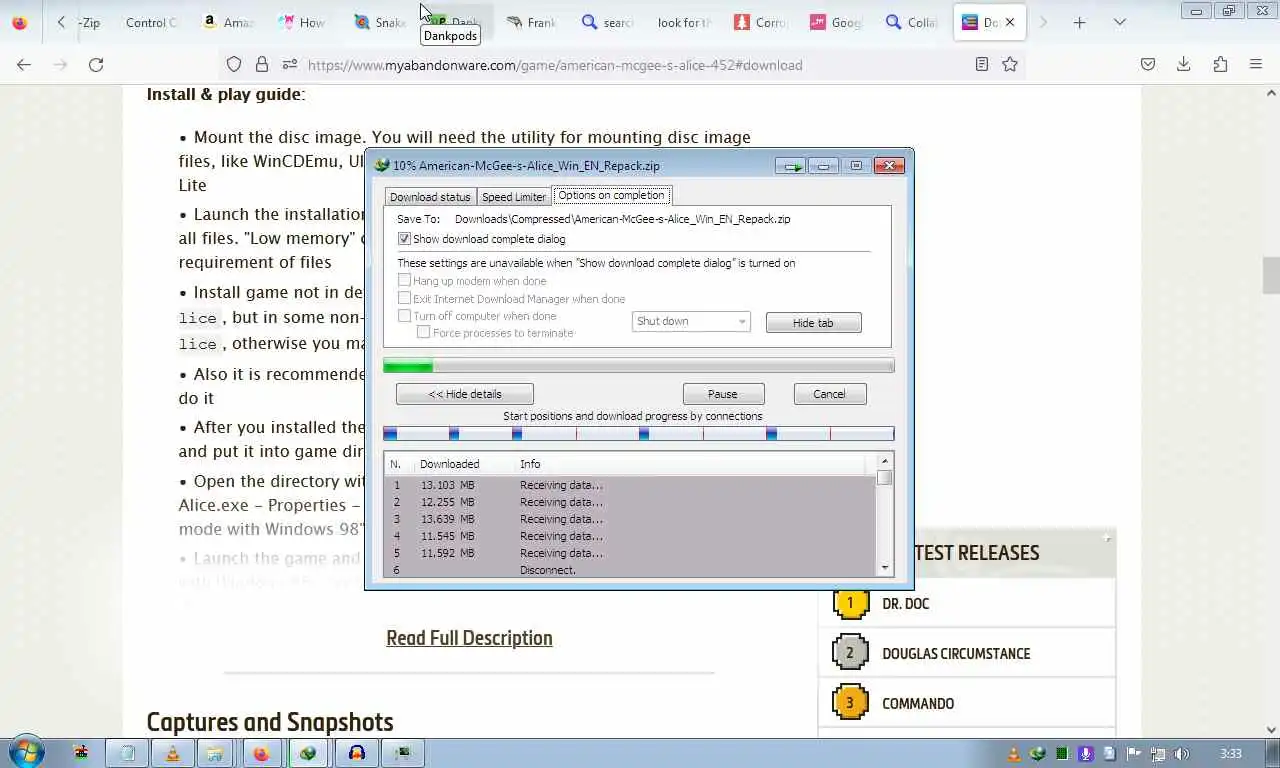Check Force processes to terminate
The width and height of the screenshot is (1280, 768).
pos(424,332)
